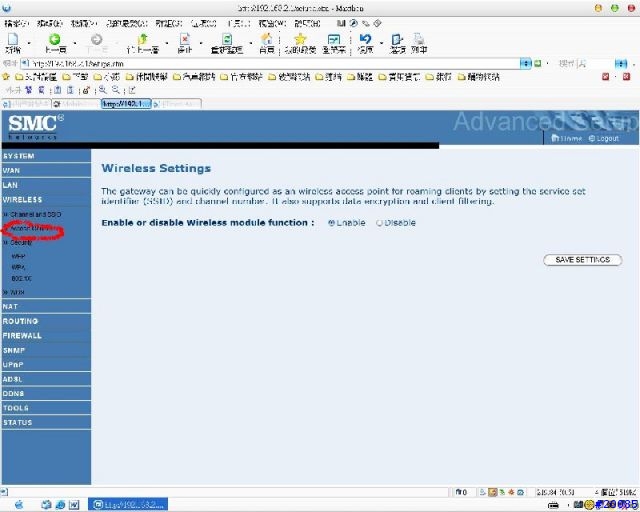The width and height of the screenshot is (640, 512).
Task: Click the New page toolbar icon
Action: 13,39
